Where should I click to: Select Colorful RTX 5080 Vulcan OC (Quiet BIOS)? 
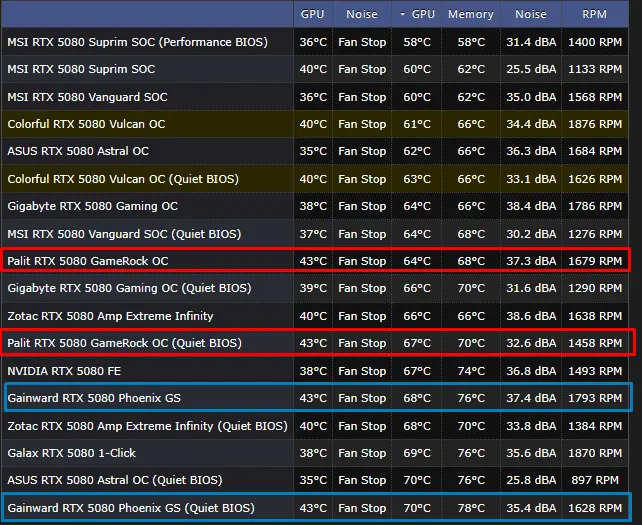tap(123, 179)
